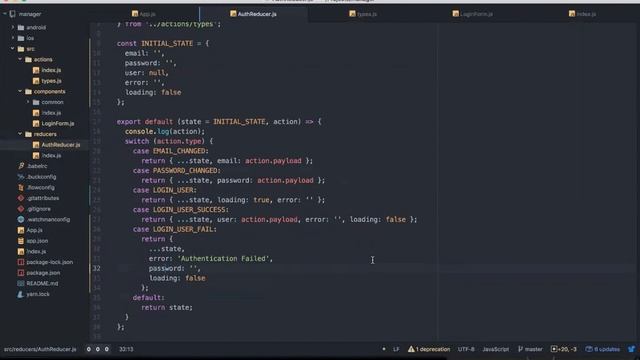640x360 pixels.
Task: Click the JS icon of LoginForm.js in tree
Action: point(36,123)
